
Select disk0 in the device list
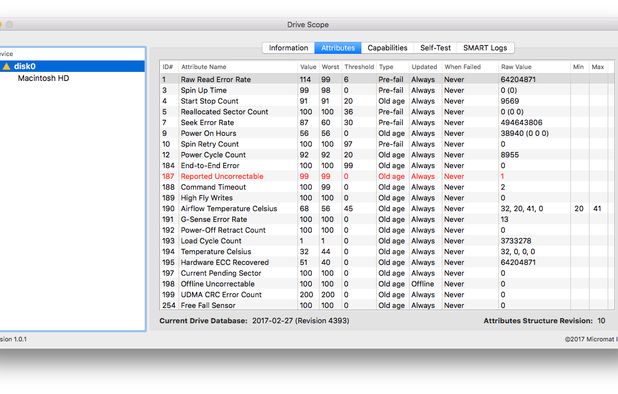72,66
